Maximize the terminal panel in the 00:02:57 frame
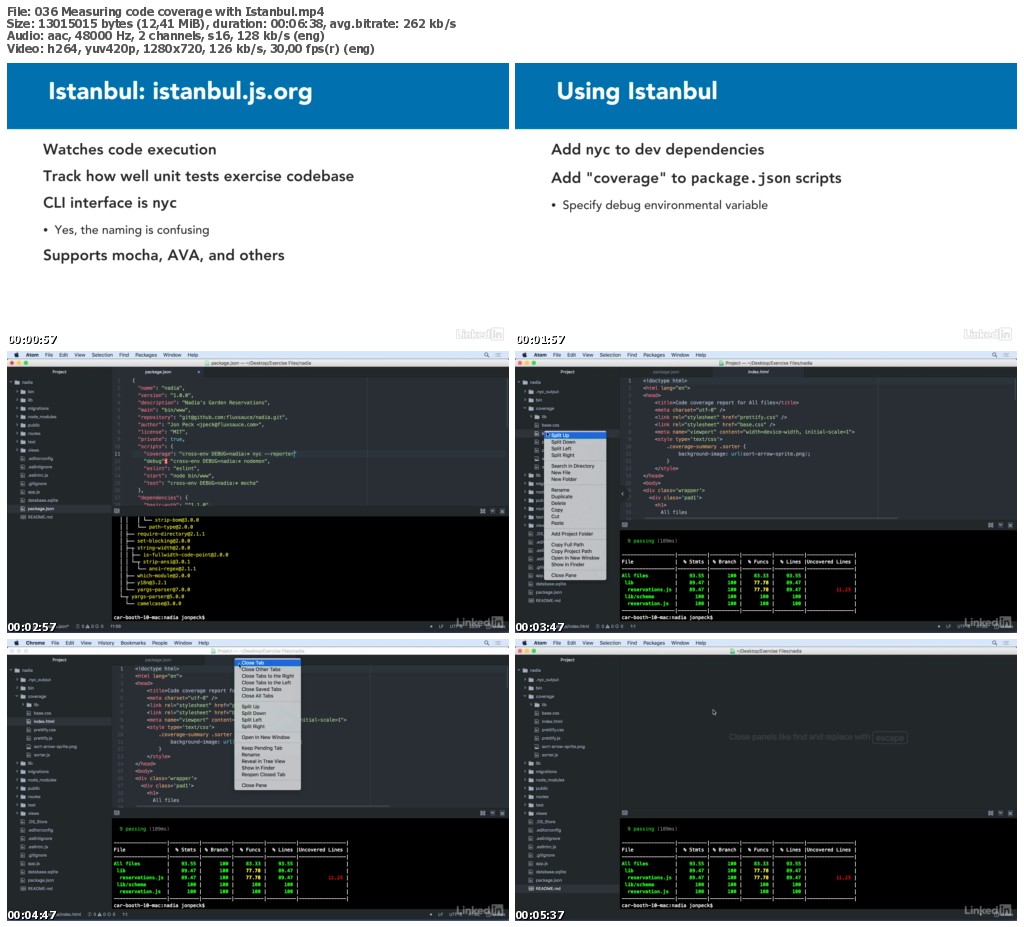The height and width of the screenshot is (927, 1024). click(483, 511)
